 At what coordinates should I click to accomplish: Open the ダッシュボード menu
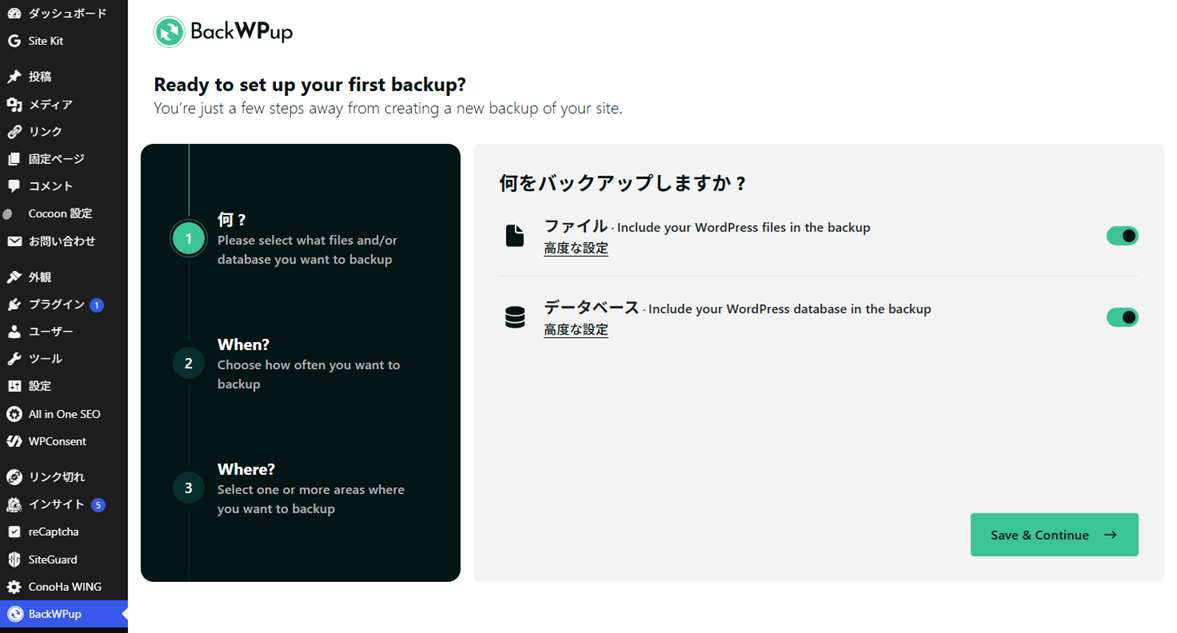(68, 14)
